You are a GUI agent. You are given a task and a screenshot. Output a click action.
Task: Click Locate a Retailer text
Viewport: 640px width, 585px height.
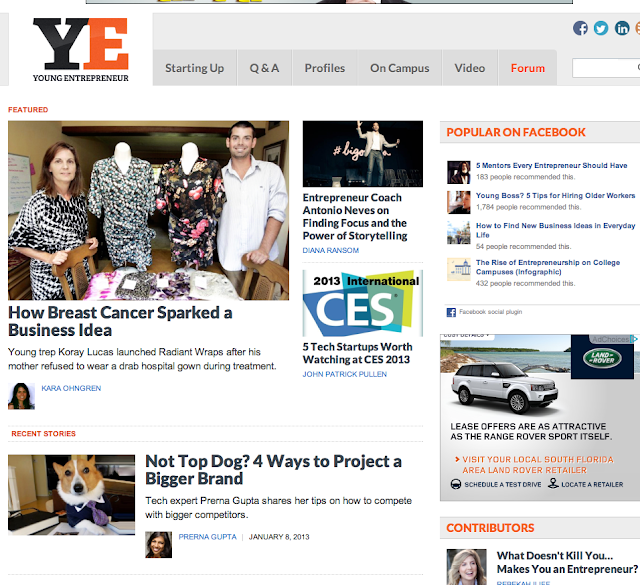click(x=592, y=485)
